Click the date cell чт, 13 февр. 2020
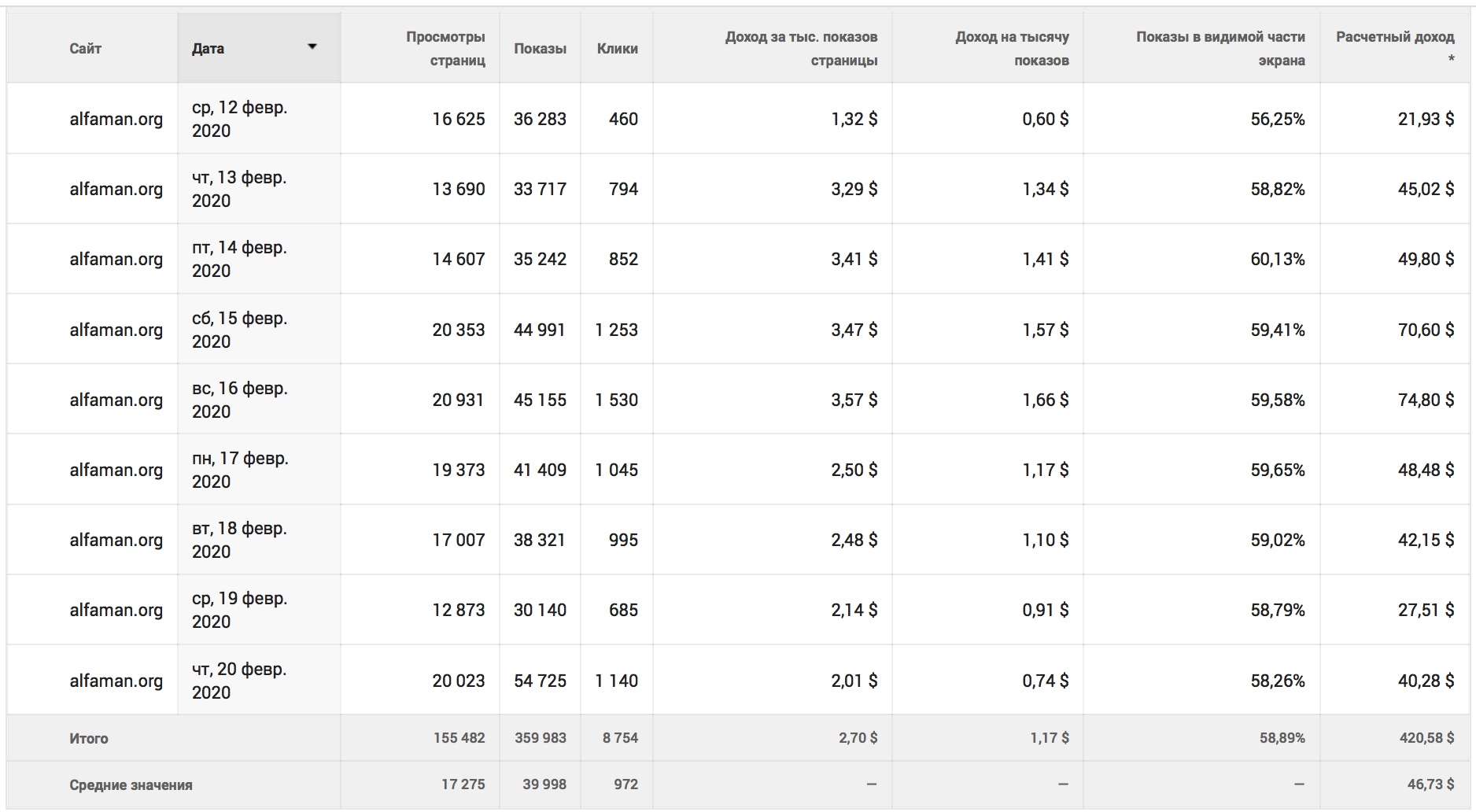Screen dimensions: 1476x812 239,189
